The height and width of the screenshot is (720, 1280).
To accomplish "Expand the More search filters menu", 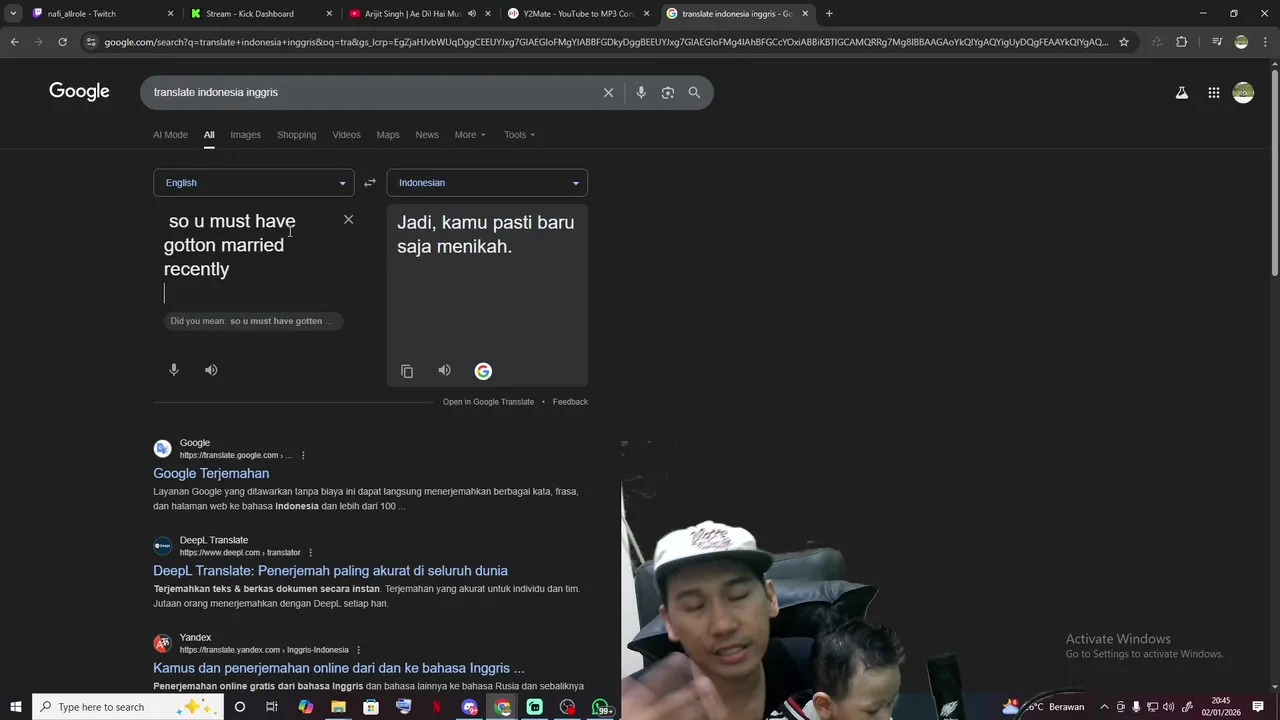I will (470, 135).
